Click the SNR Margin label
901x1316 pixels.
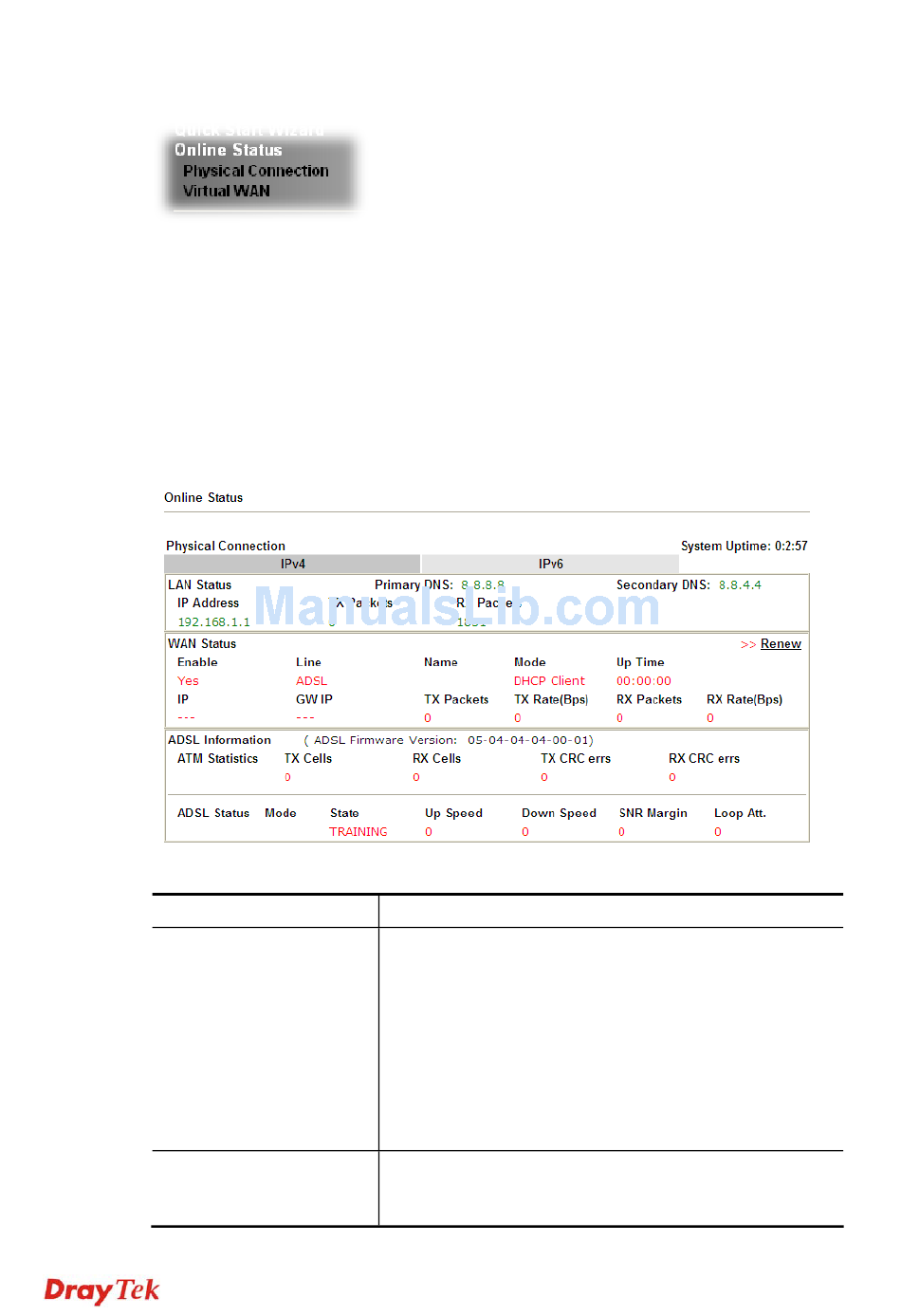[x=653, y=813]
